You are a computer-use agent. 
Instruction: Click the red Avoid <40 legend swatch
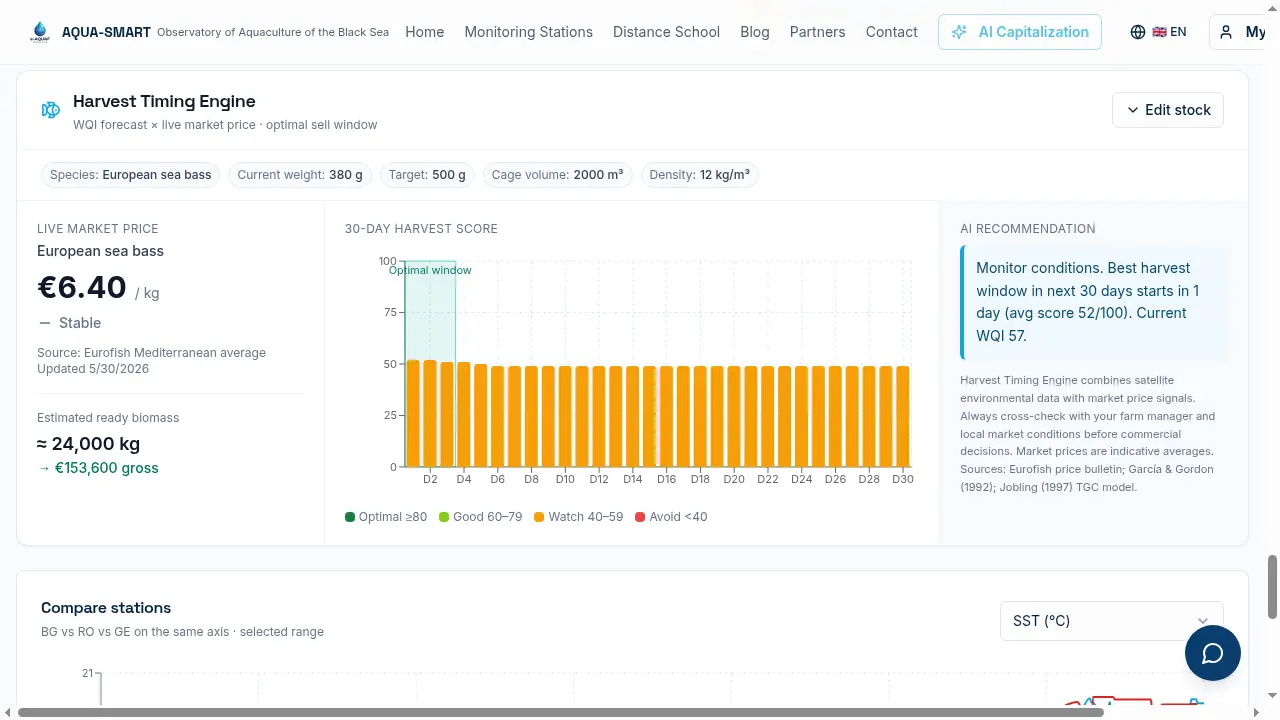640,517
